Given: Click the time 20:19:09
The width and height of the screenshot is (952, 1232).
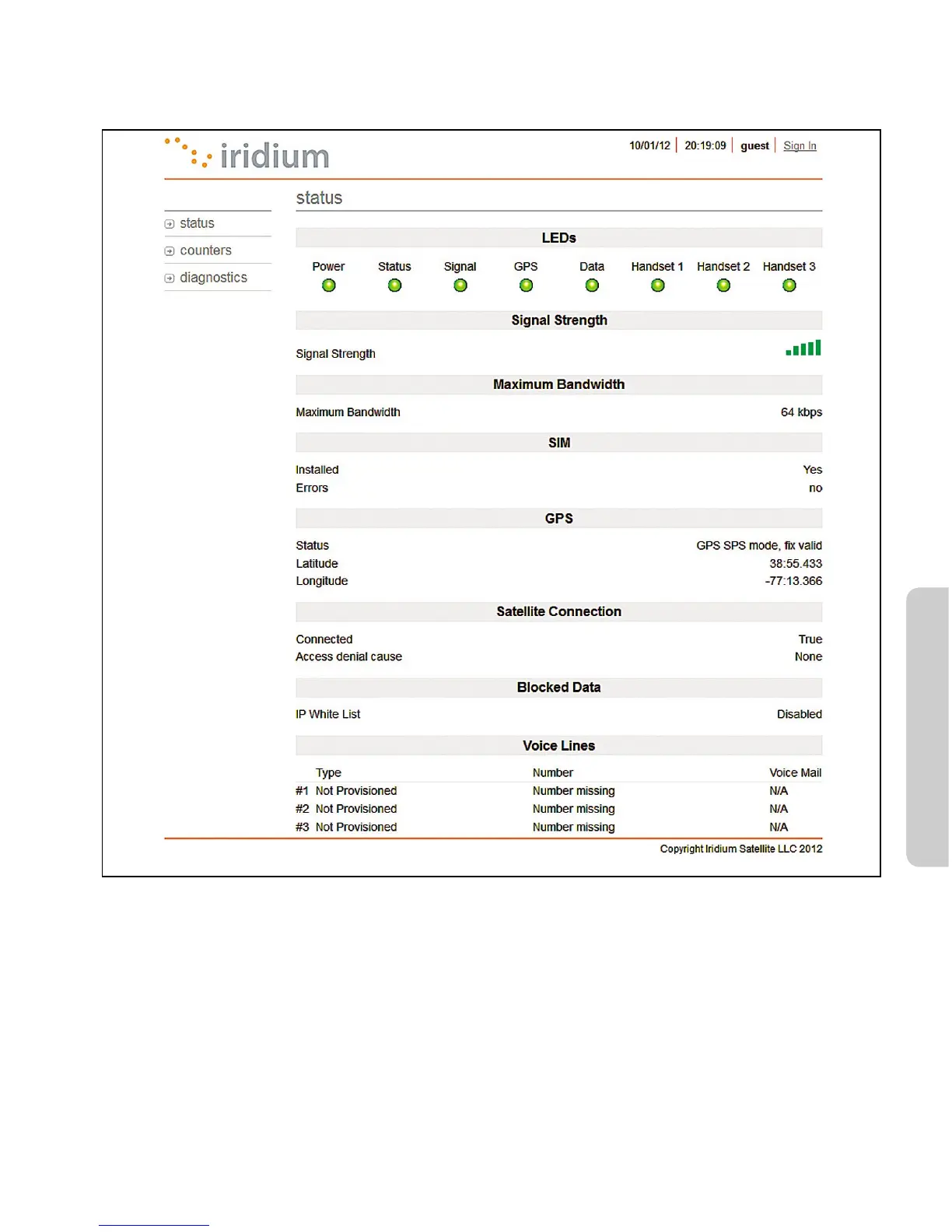Looking at the screenshot, I should tap(705, 145).
